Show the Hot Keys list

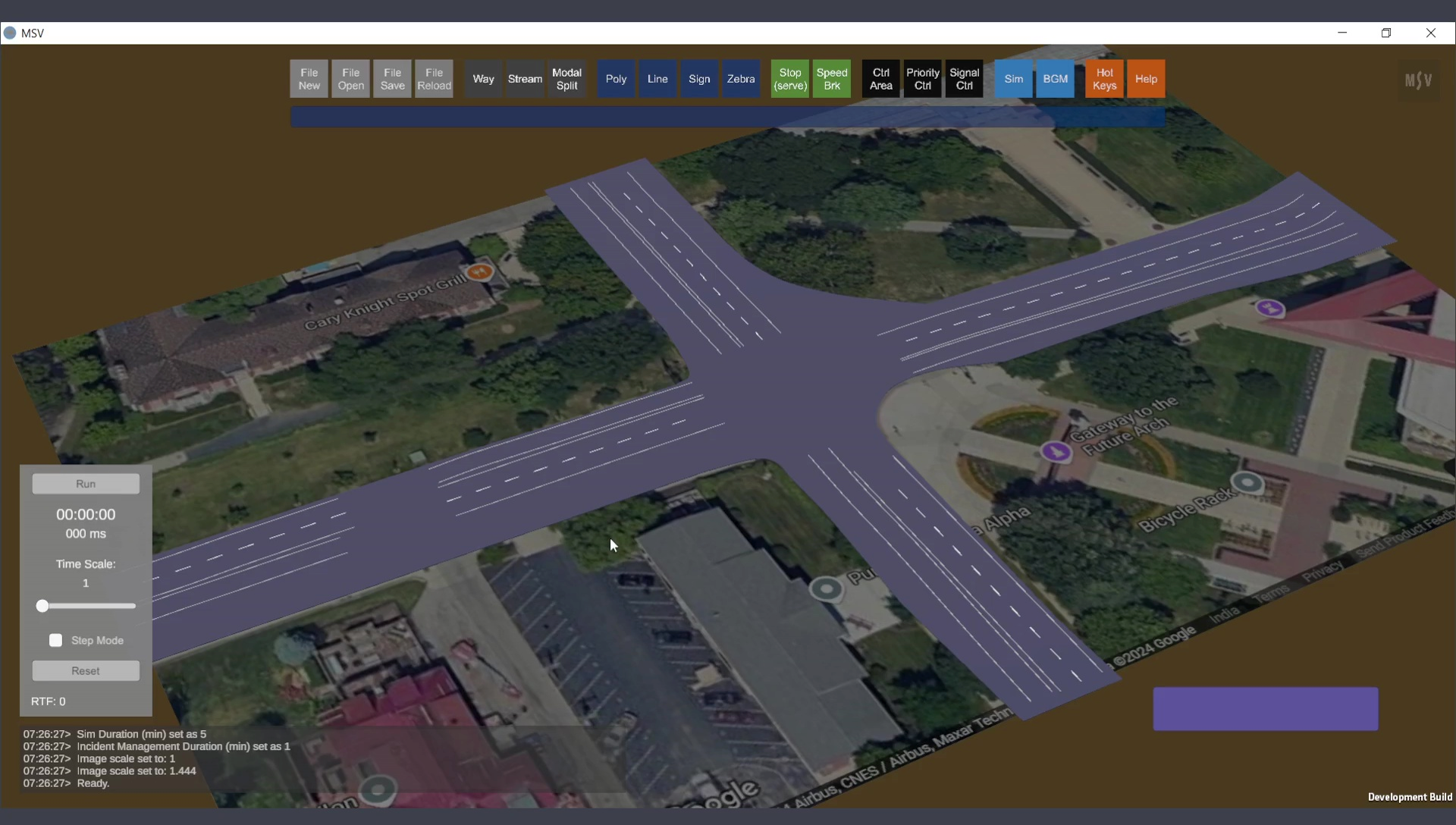click(x=1104, y=79)
